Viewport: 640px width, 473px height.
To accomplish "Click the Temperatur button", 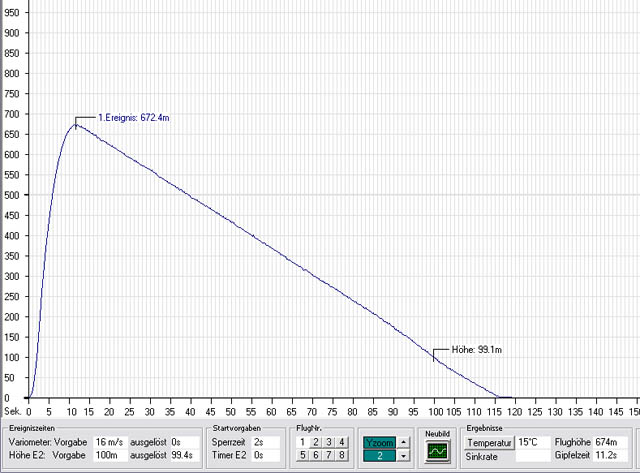I will click(x=489, y=441).
